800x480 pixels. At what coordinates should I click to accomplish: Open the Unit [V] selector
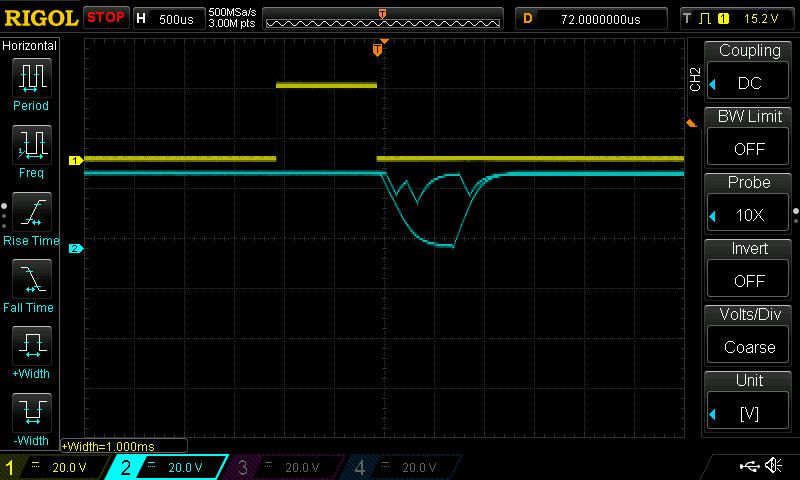coord(748,413)
